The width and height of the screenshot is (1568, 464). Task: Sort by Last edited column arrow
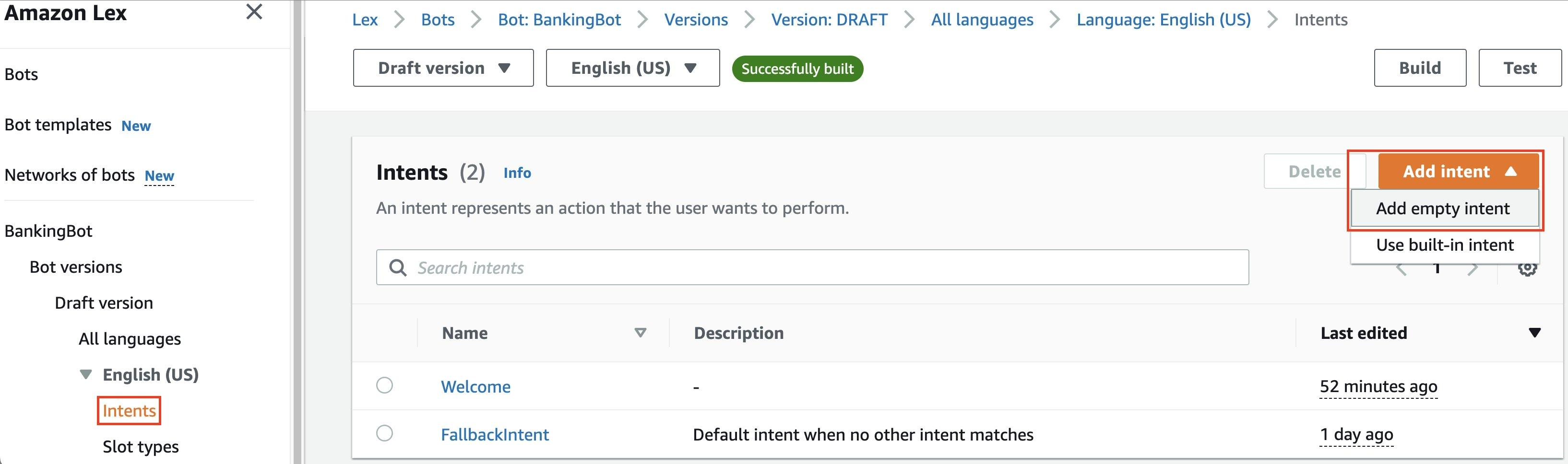coord(1534,333)
